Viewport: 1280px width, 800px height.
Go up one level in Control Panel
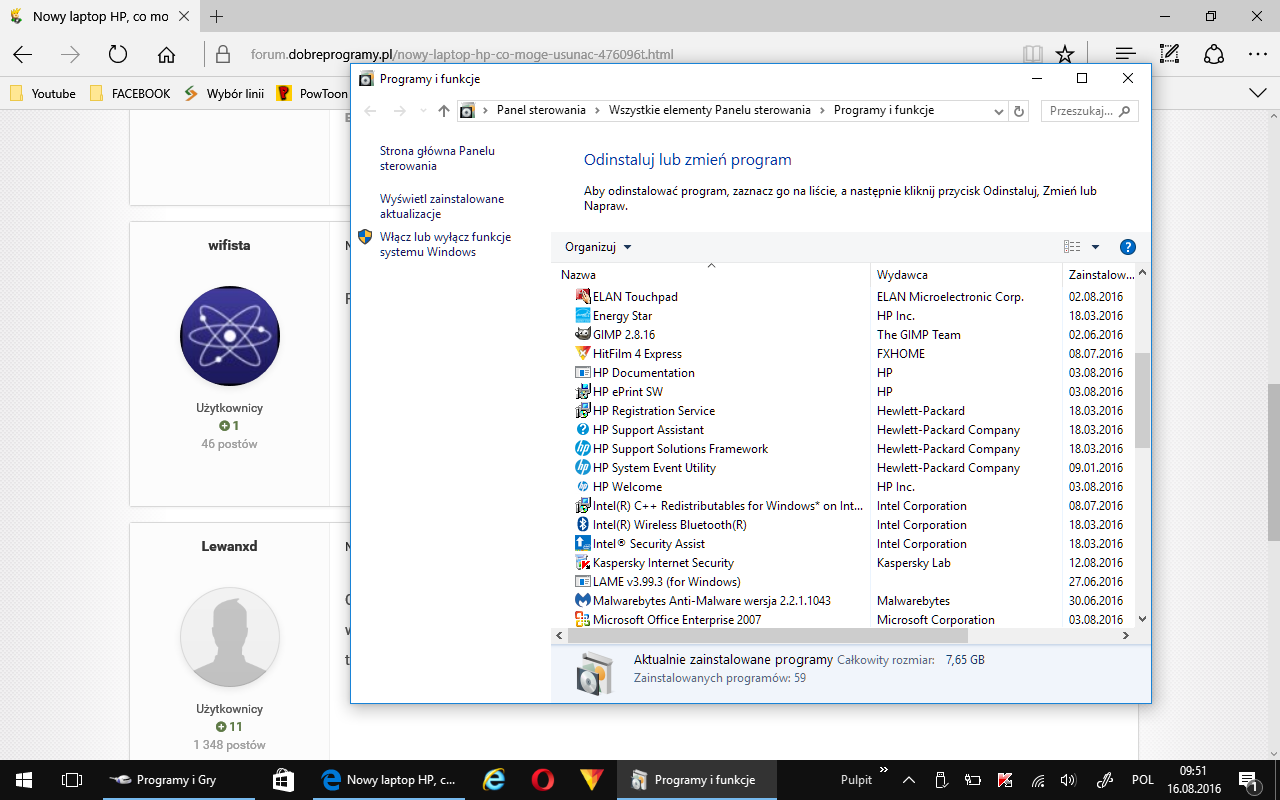point(444,111)
